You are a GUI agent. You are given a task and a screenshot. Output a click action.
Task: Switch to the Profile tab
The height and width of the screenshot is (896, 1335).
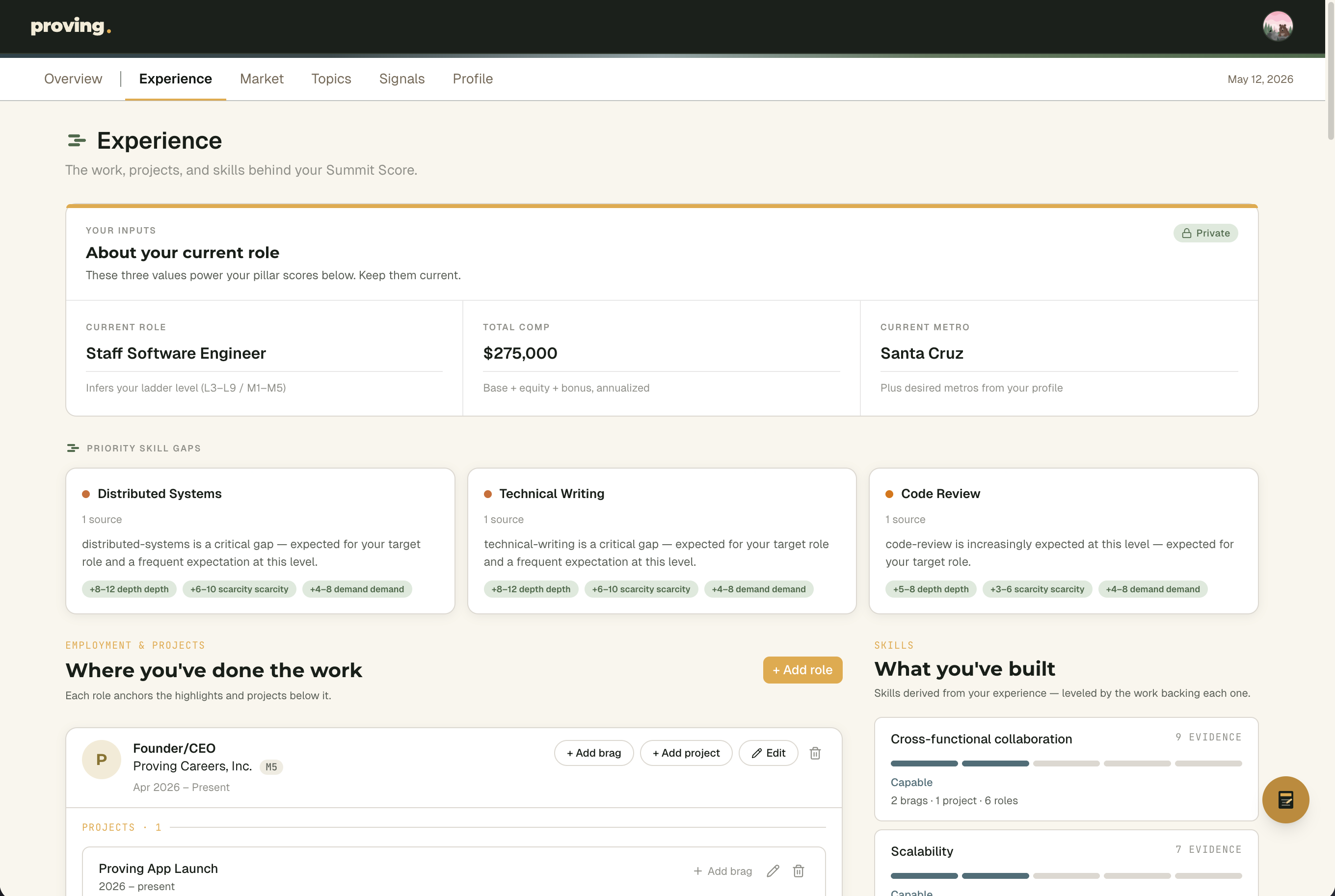pyautogui.click(x=473, y=79)
